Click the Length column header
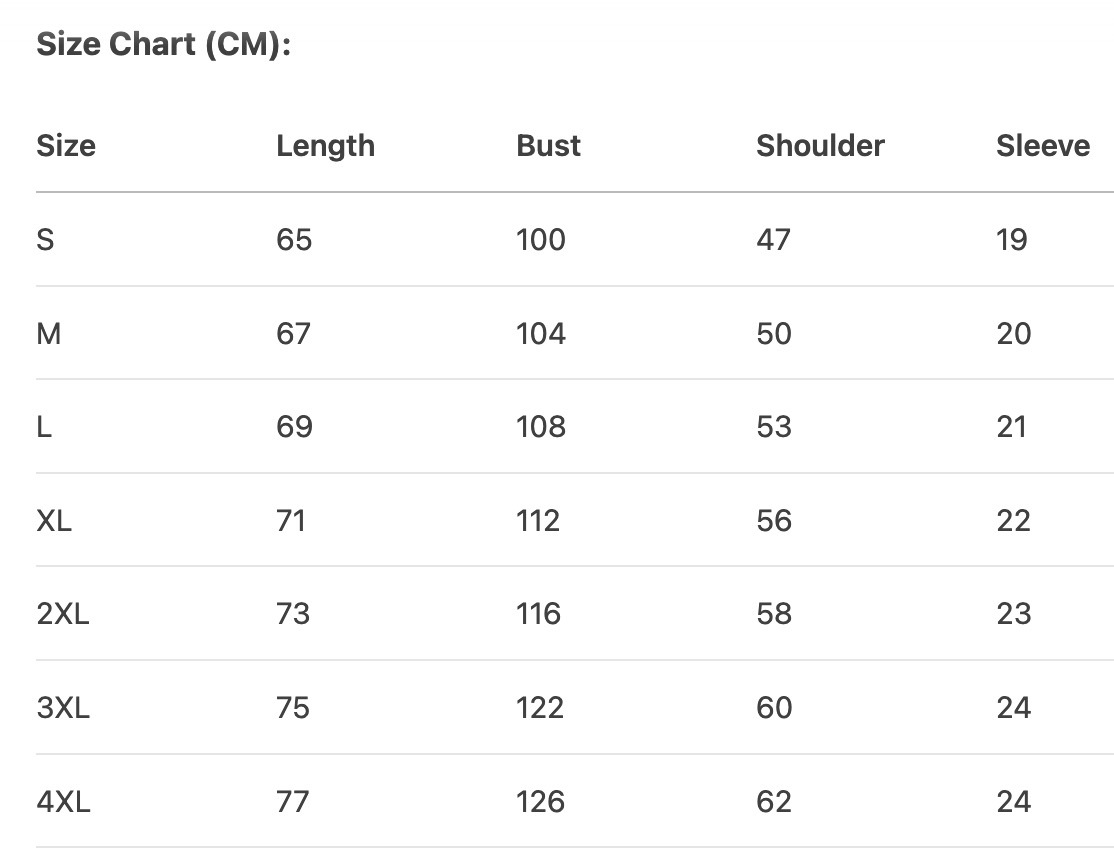 pyautogui.click(x=325, y=146)
